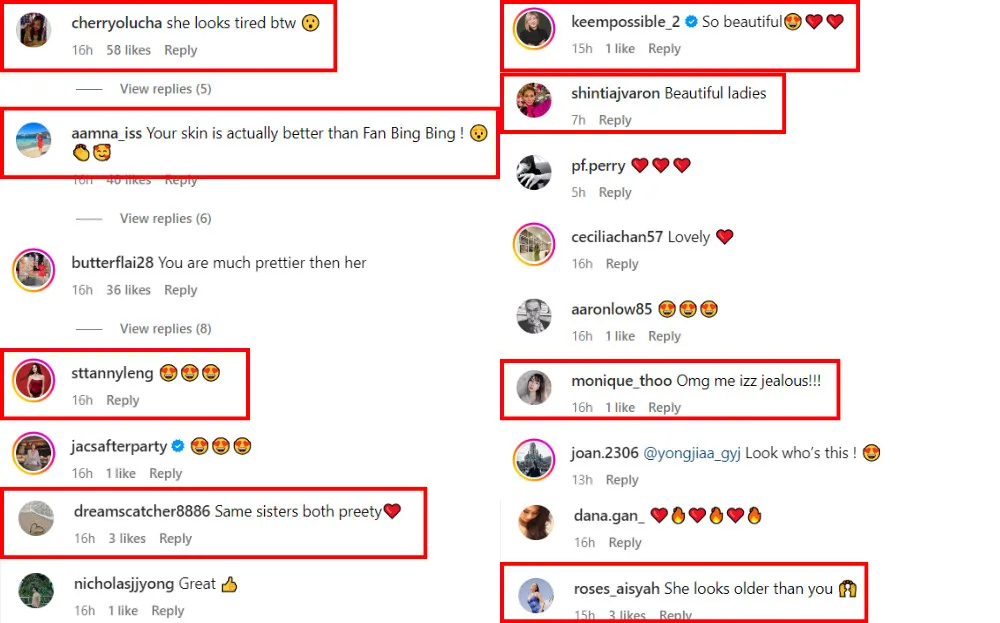Open shintiajvaron's username link
Image resolution: width=1000 pixels, height=623 pixels.
click(615, 93)
